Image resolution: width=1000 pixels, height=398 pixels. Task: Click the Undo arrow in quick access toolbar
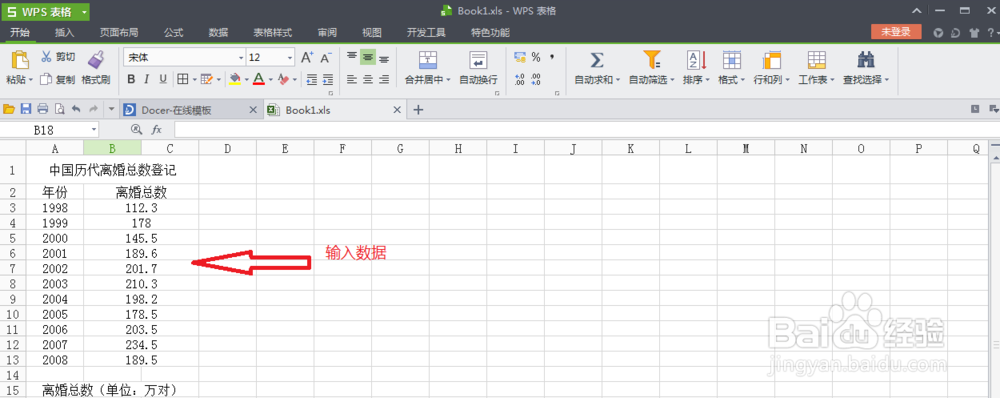point(76,109)
